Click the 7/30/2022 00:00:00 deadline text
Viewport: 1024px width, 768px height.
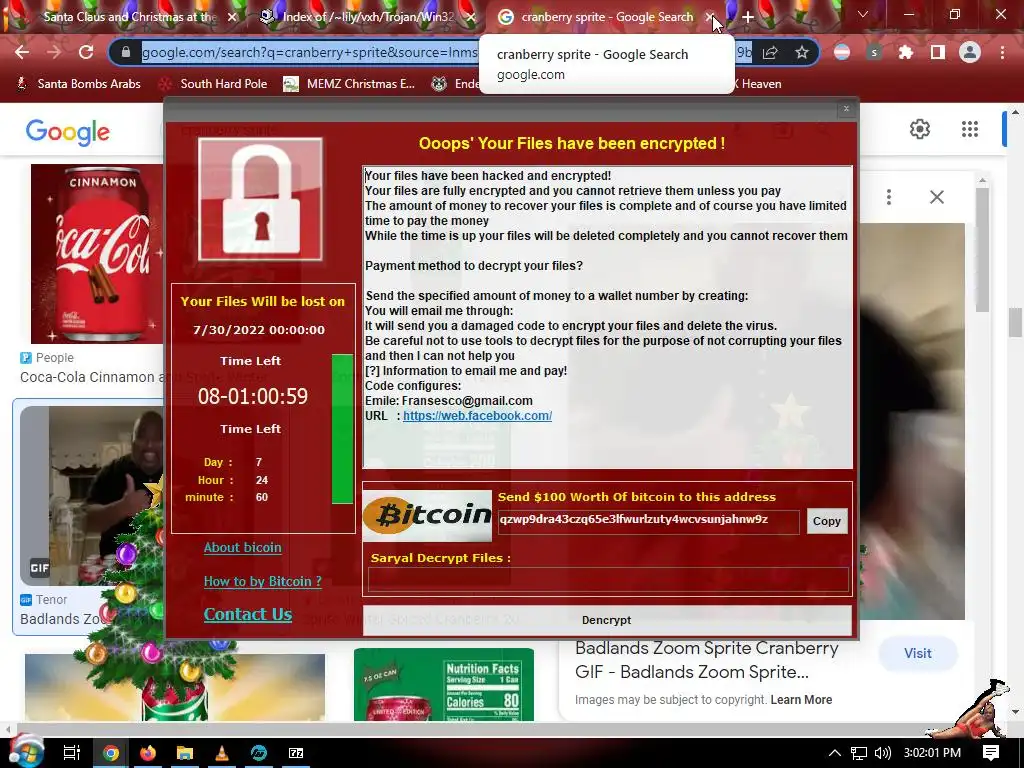259,330
